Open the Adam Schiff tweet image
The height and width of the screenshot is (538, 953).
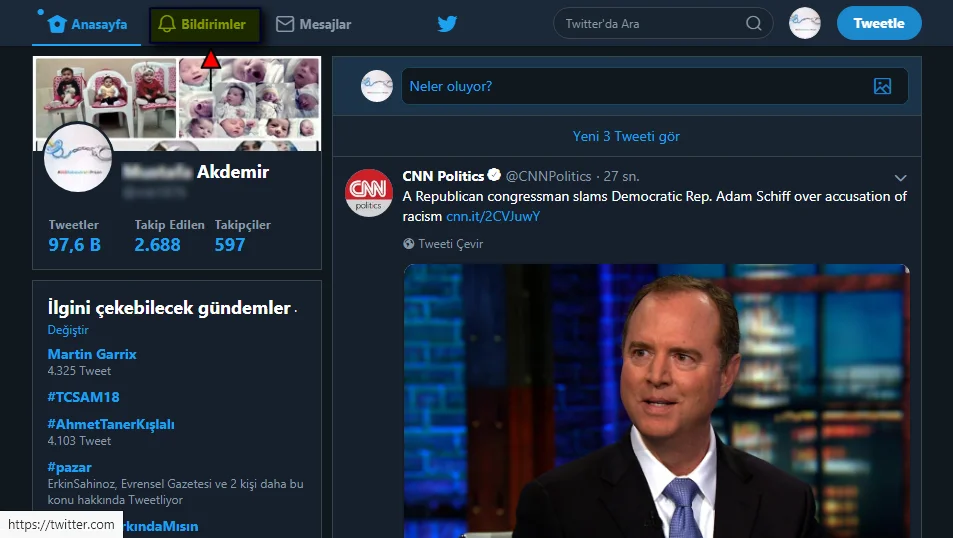(656, 400)
